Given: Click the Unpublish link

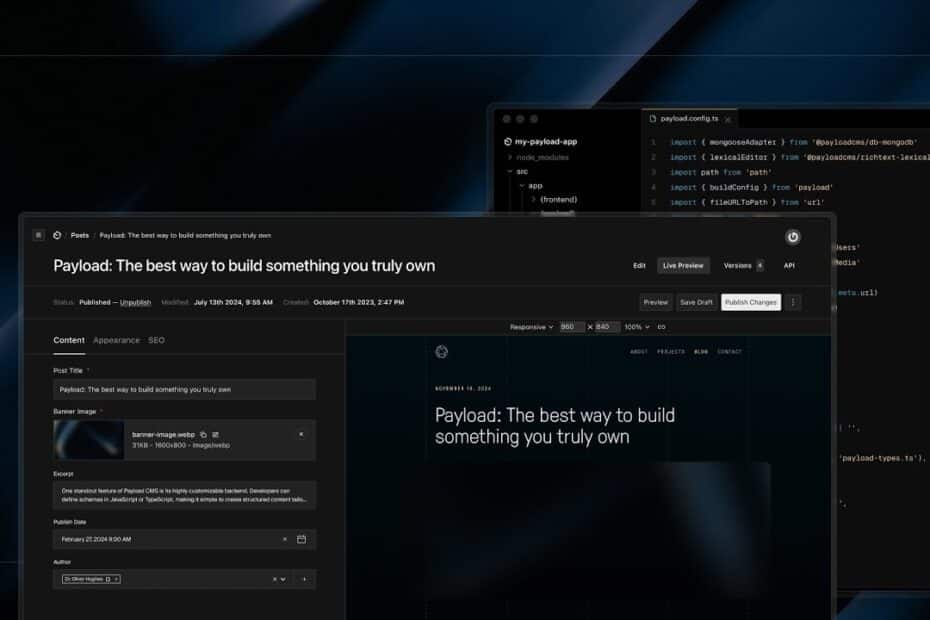Looking at the screenshot, I should coord(135,303).
